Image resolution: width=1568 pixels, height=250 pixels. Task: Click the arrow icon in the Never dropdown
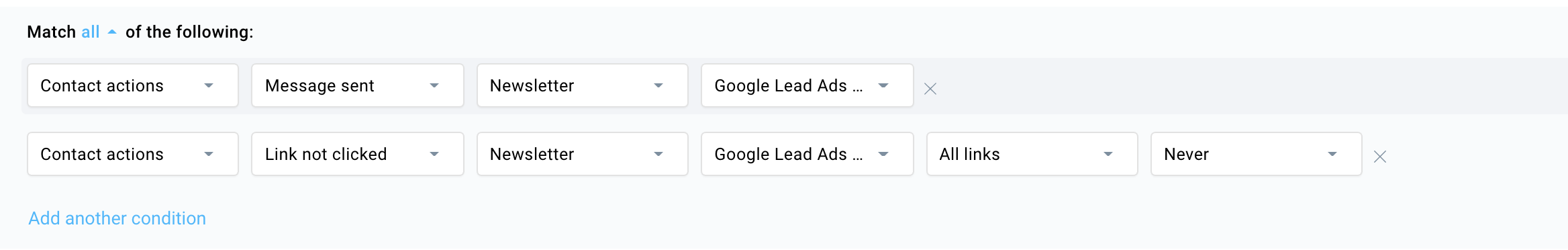tap(1332, 154)
